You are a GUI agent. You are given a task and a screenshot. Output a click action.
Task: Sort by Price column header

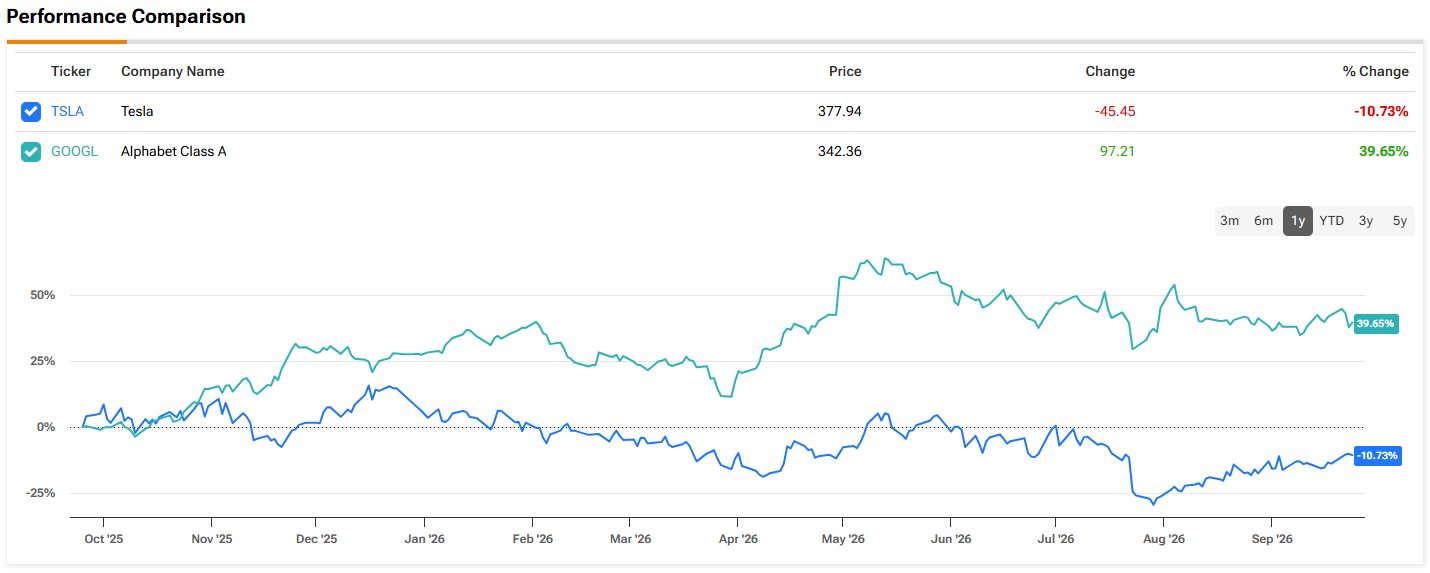[x=845, y=71]
